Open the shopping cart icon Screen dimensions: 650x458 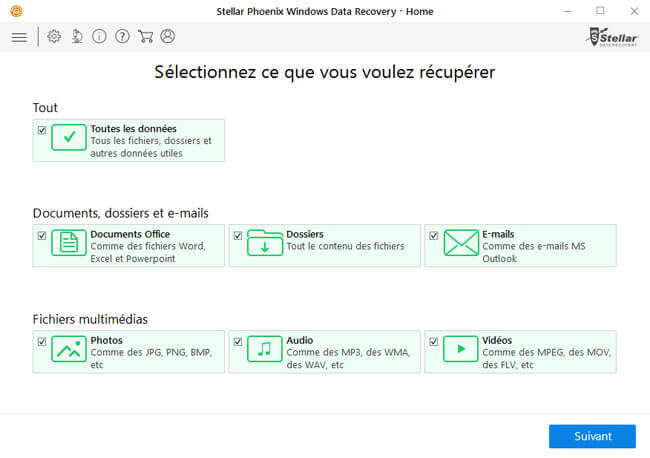(145, 37)
